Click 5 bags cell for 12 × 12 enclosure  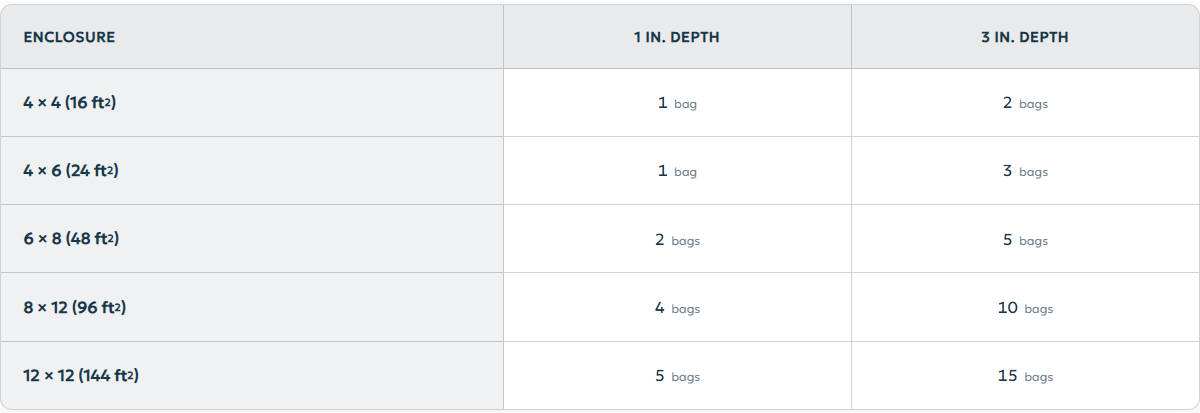pyautogui.click(x=677, y=376)
